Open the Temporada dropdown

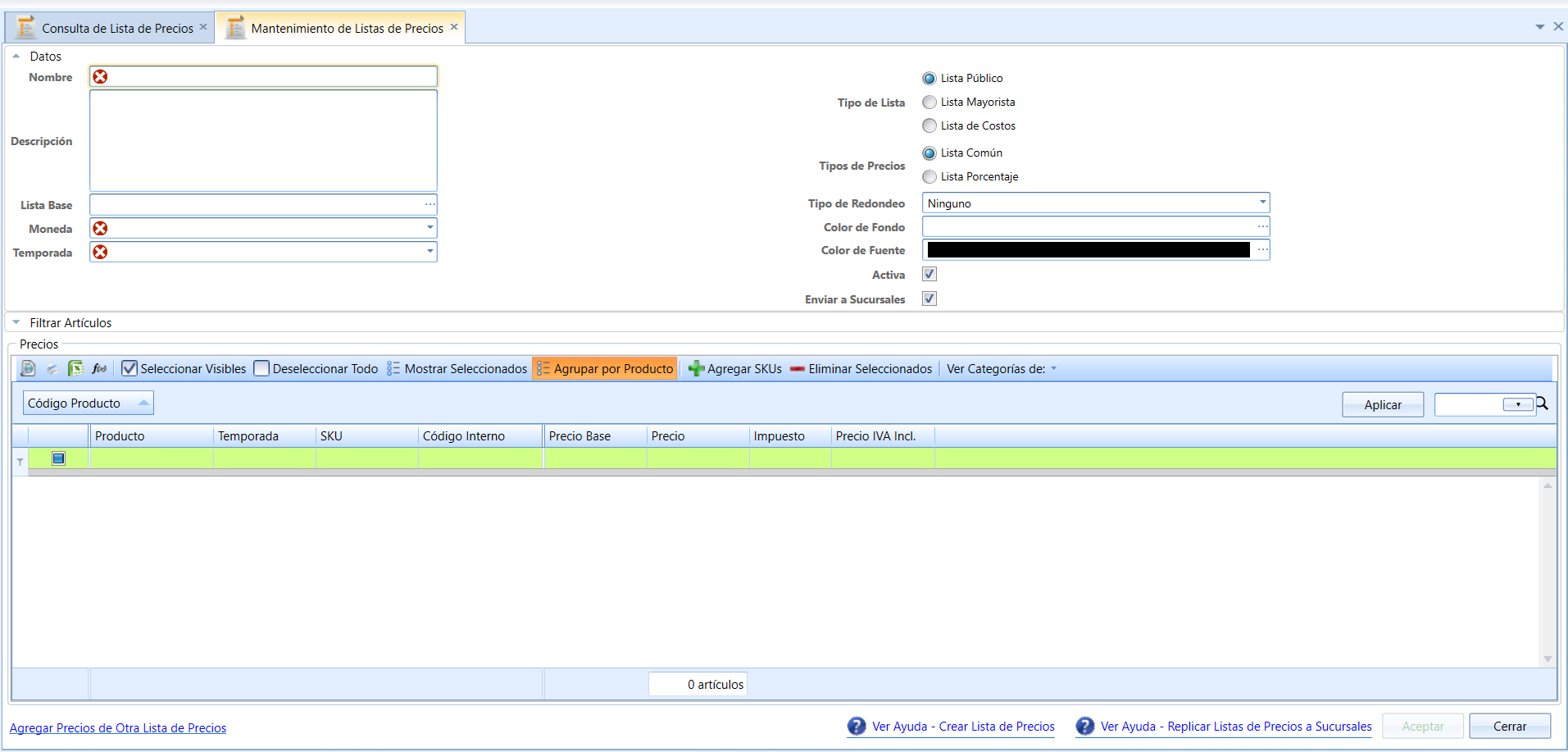click(x=429, y=252)
